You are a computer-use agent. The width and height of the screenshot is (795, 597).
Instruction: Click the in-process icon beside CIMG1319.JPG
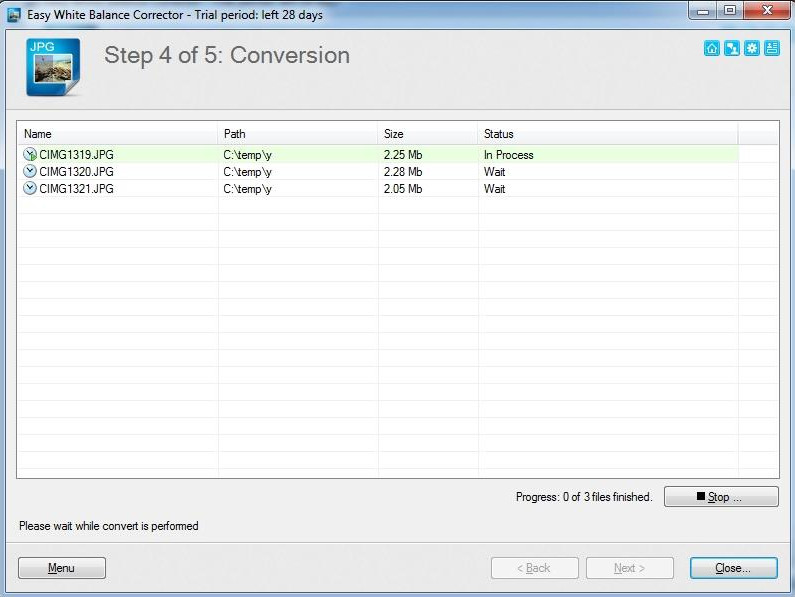30,154
